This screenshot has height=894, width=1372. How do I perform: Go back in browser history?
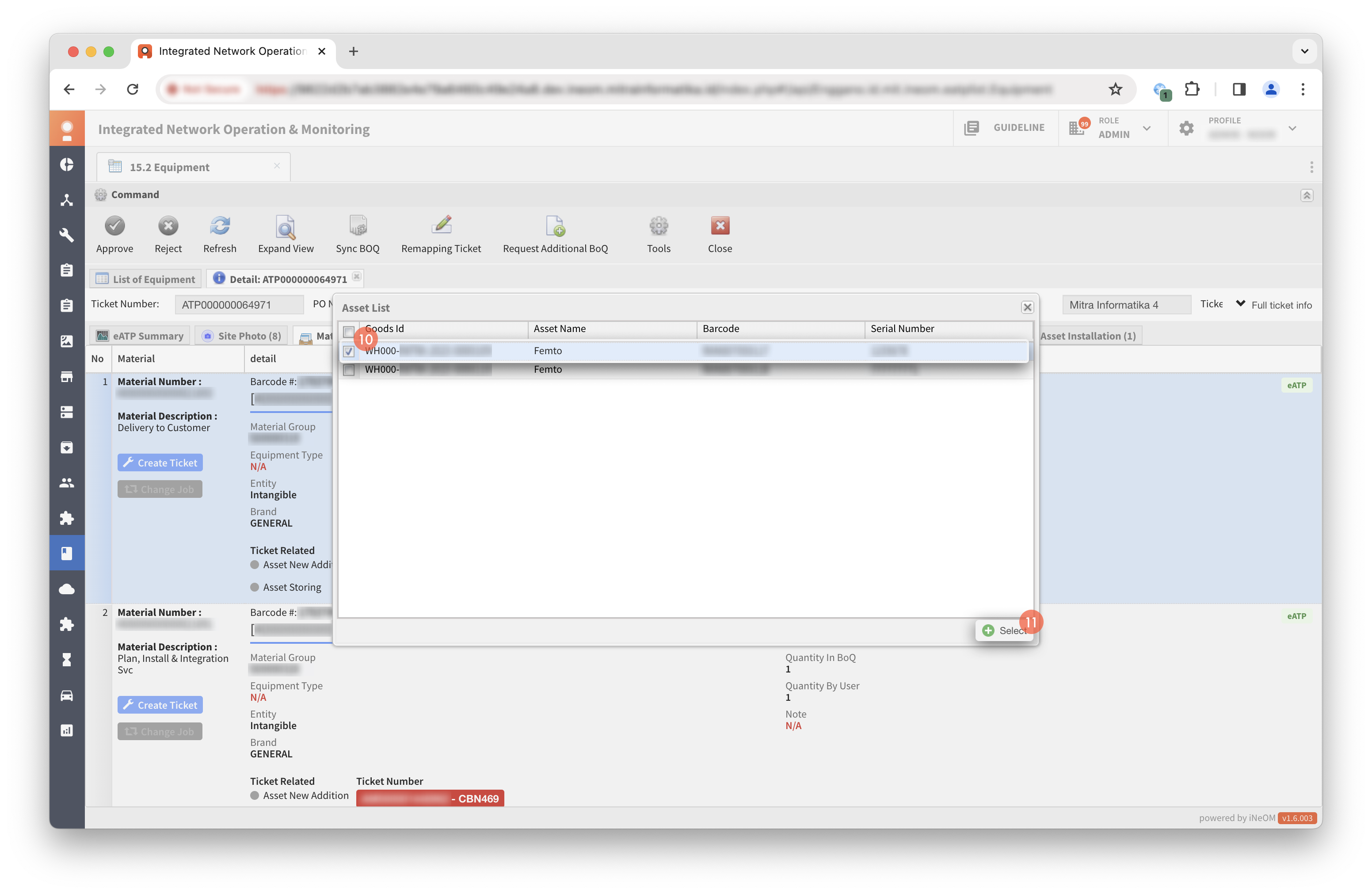pos(69,89)
